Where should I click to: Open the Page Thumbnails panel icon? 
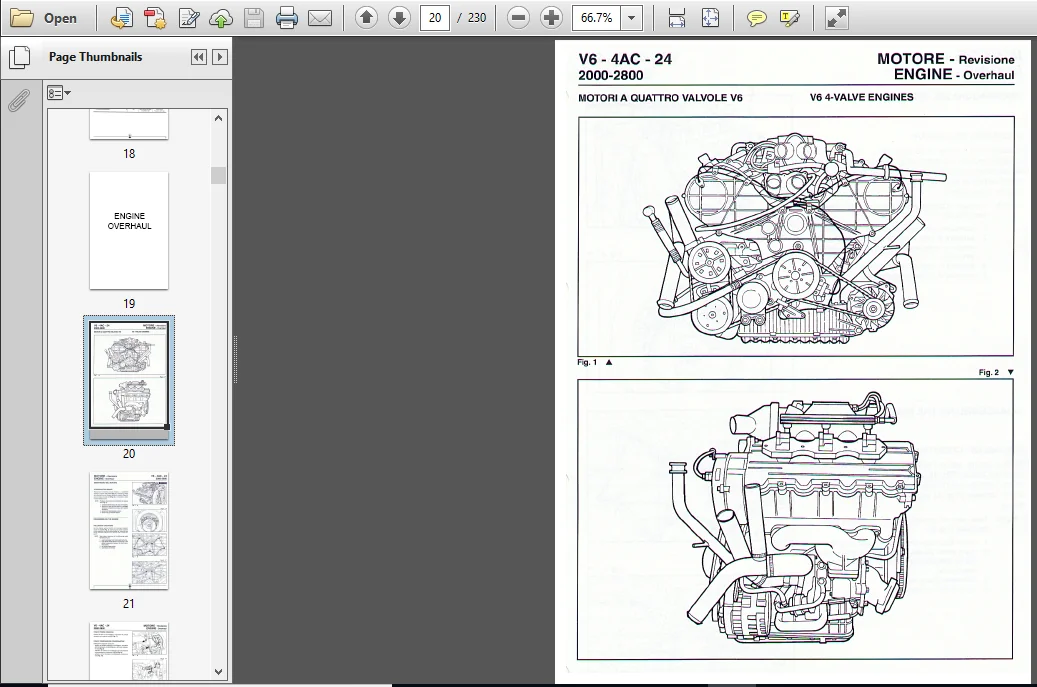[x=19, y=58]
